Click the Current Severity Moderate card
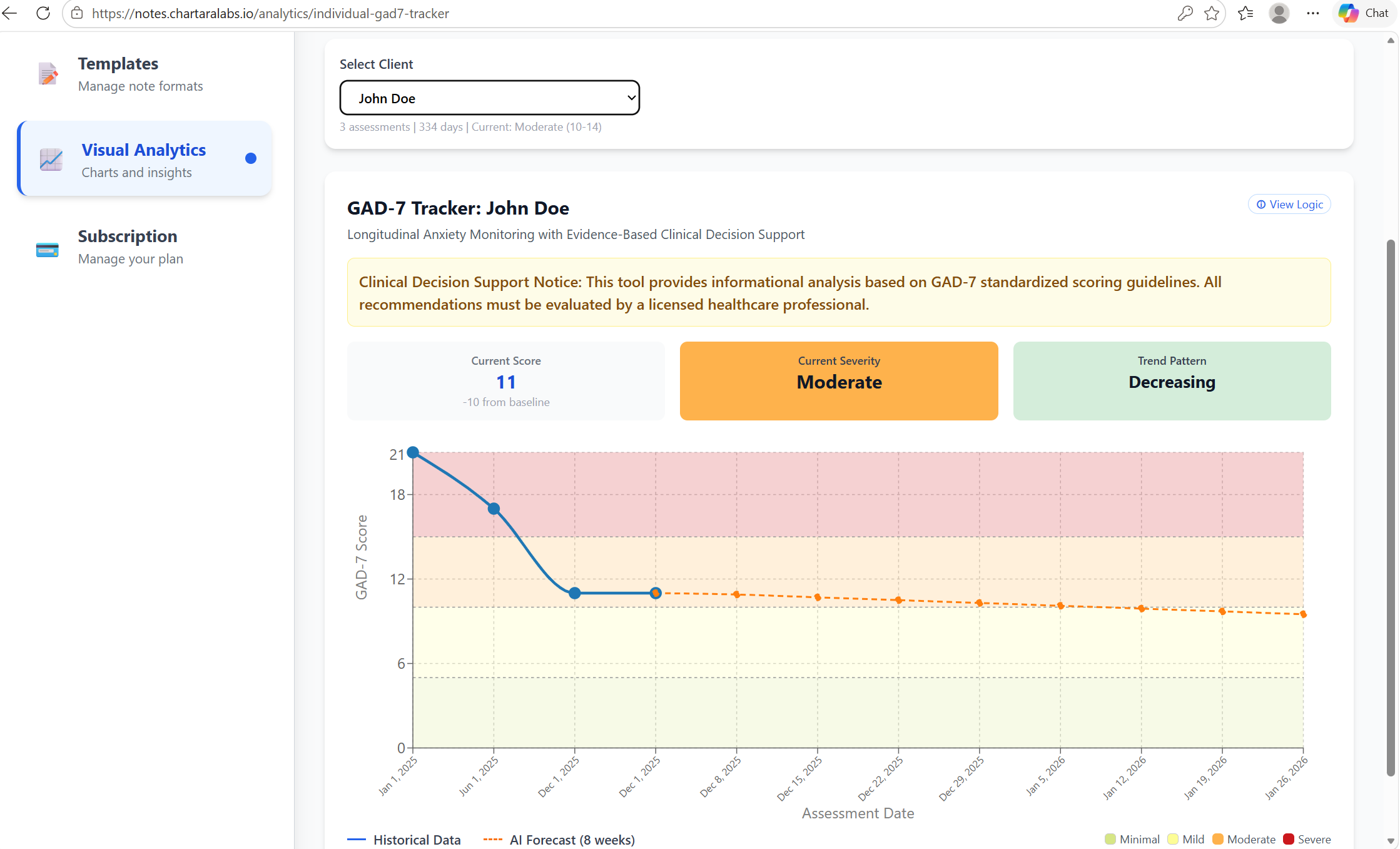 point(839,381)
